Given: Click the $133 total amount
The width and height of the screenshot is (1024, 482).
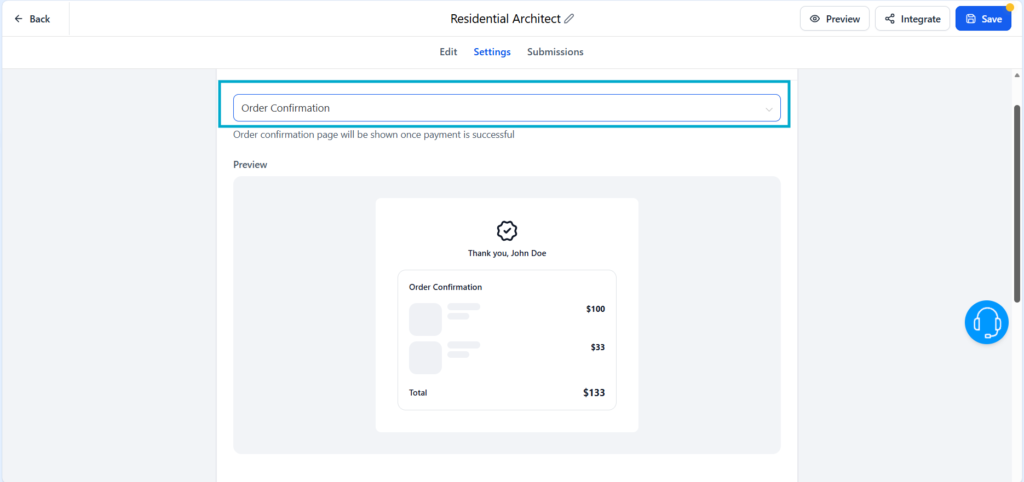Looking at the screenshot, I should pyautogui.click(x=594, y=393).
